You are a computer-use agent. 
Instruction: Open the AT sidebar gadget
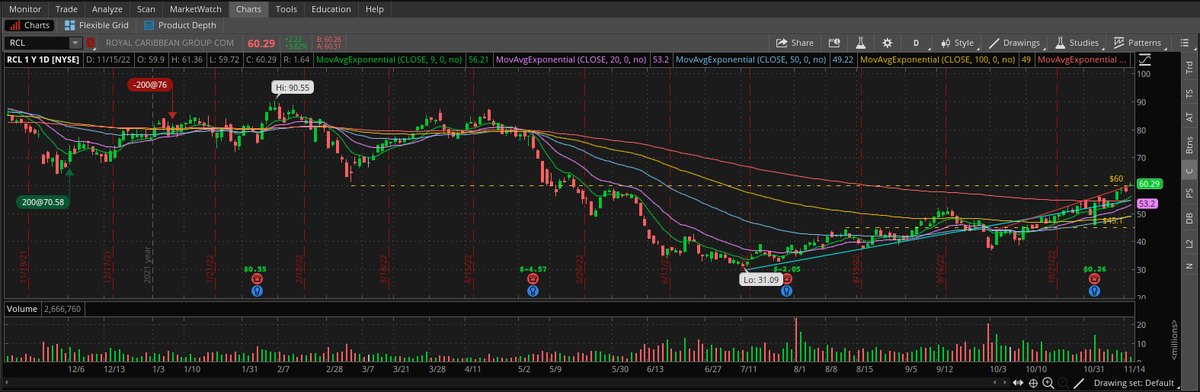coord(1189,118)
